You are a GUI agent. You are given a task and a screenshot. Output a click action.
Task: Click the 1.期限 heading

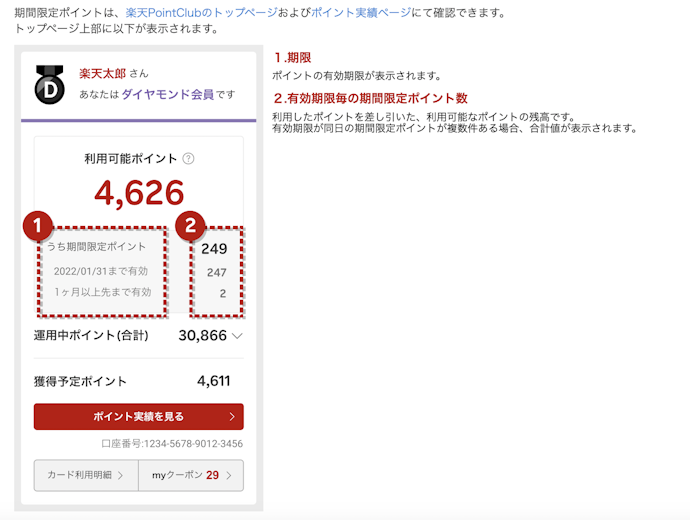pyautogui.click(x=292, y=58)
